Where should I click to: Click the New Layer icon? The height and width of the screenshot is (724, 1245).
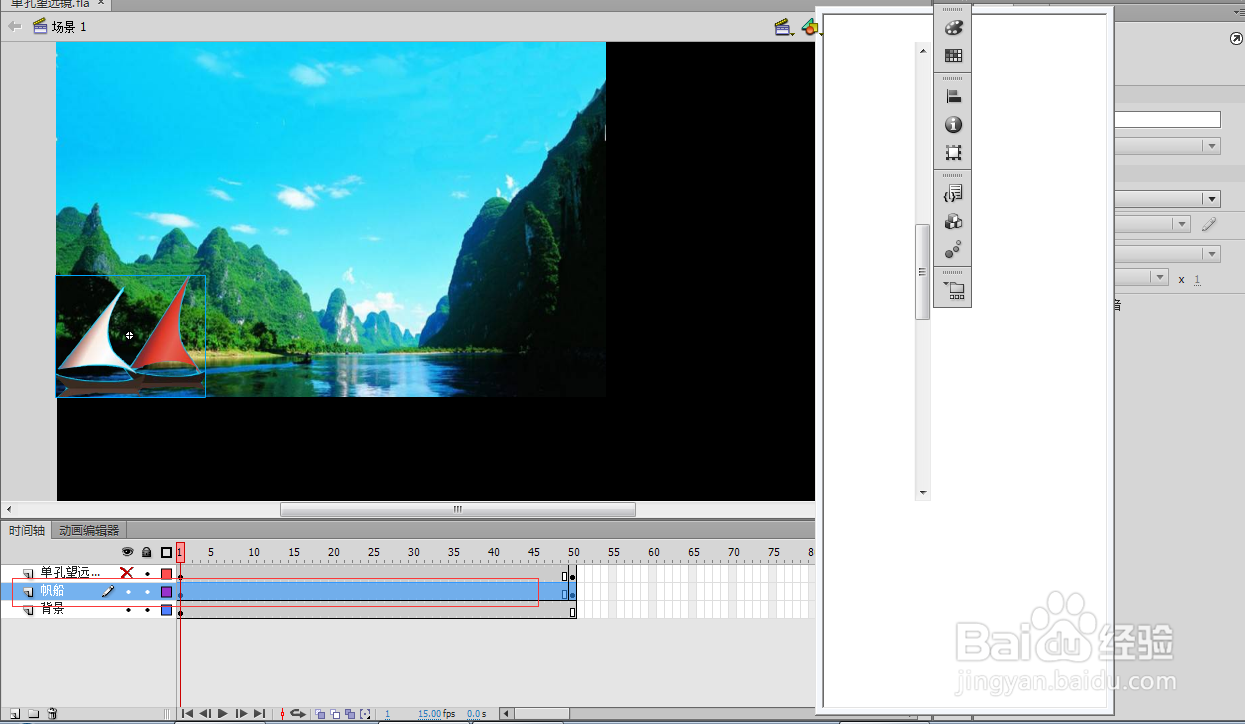click(15, 713)
